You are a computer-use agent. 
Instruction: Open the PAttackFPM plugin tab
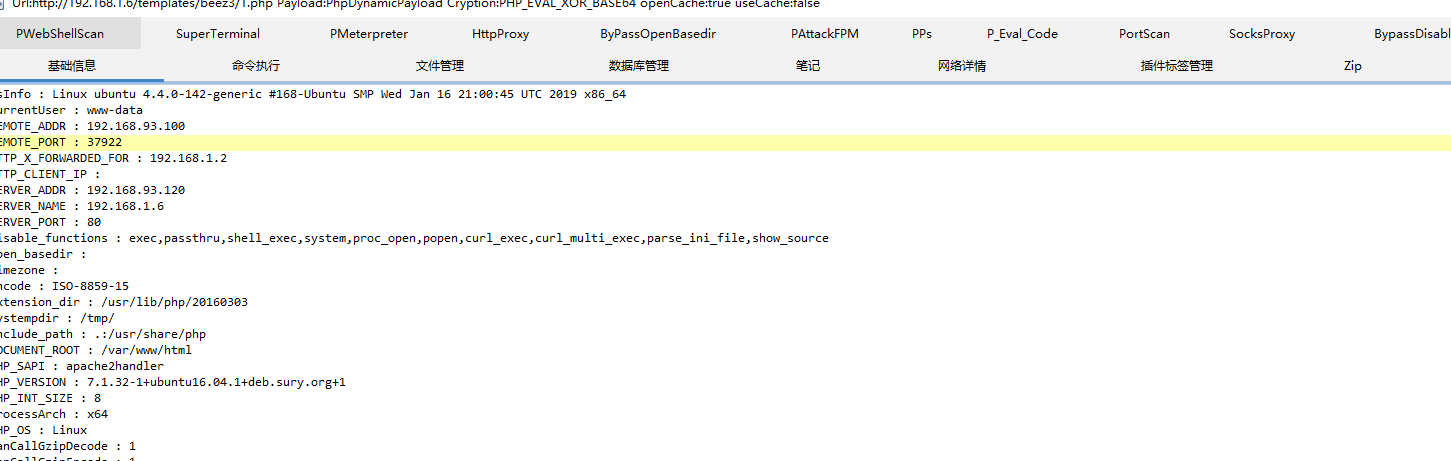(x=825, y=34)
